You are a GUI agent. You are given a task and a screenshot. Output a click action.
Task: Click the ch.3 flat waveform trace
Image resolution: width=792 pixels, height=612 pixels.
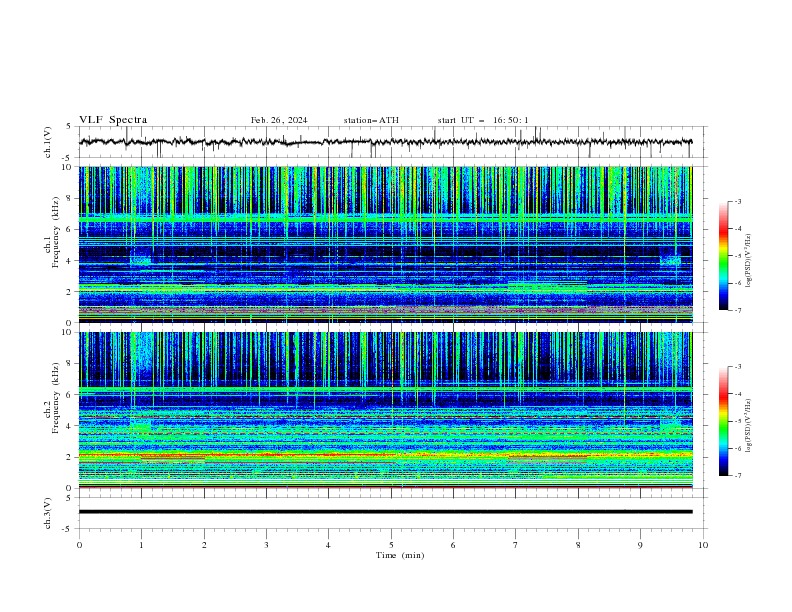pos(385,512)
